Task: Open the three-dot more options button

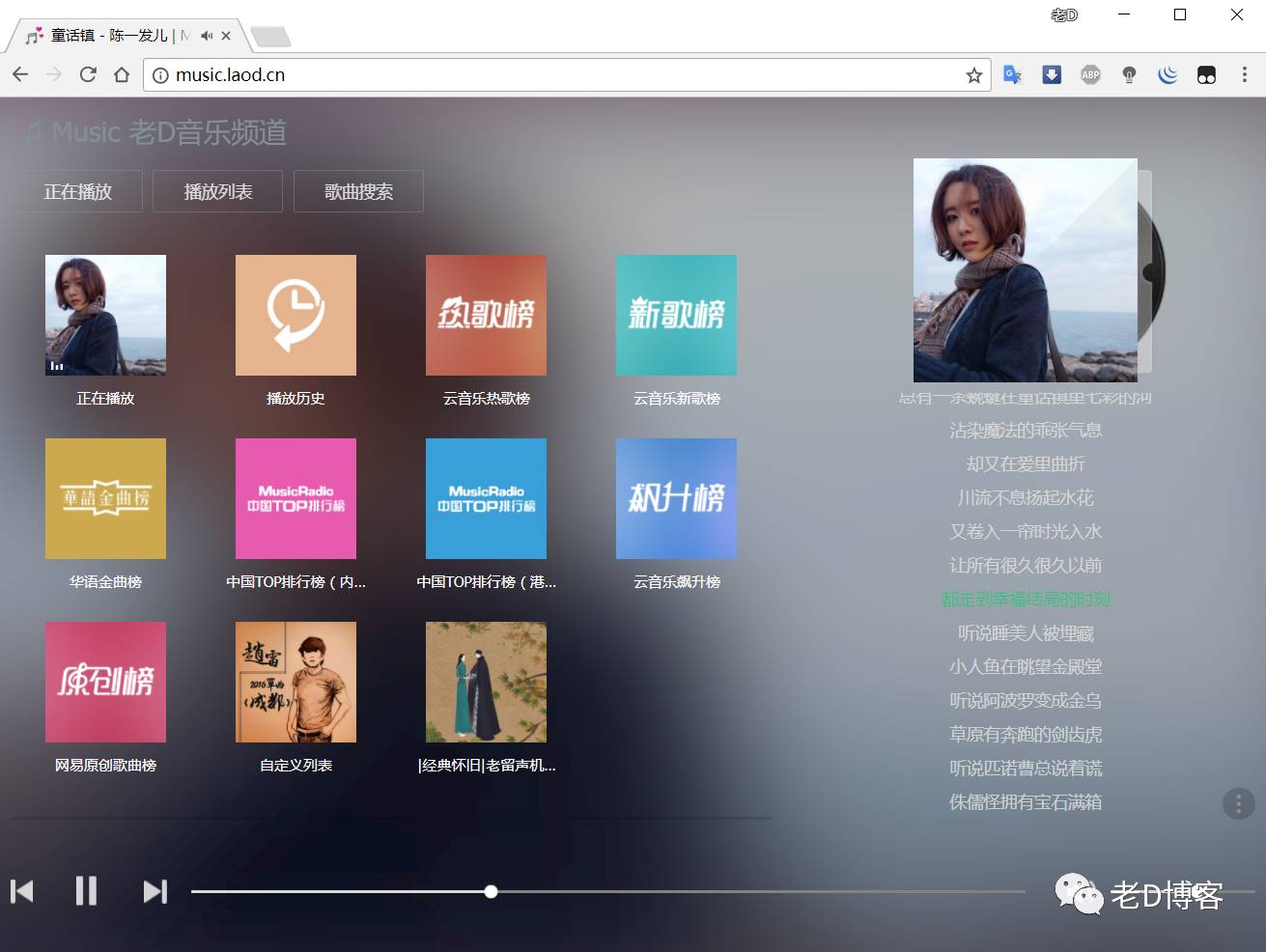Action: [x=1239, y=803]
